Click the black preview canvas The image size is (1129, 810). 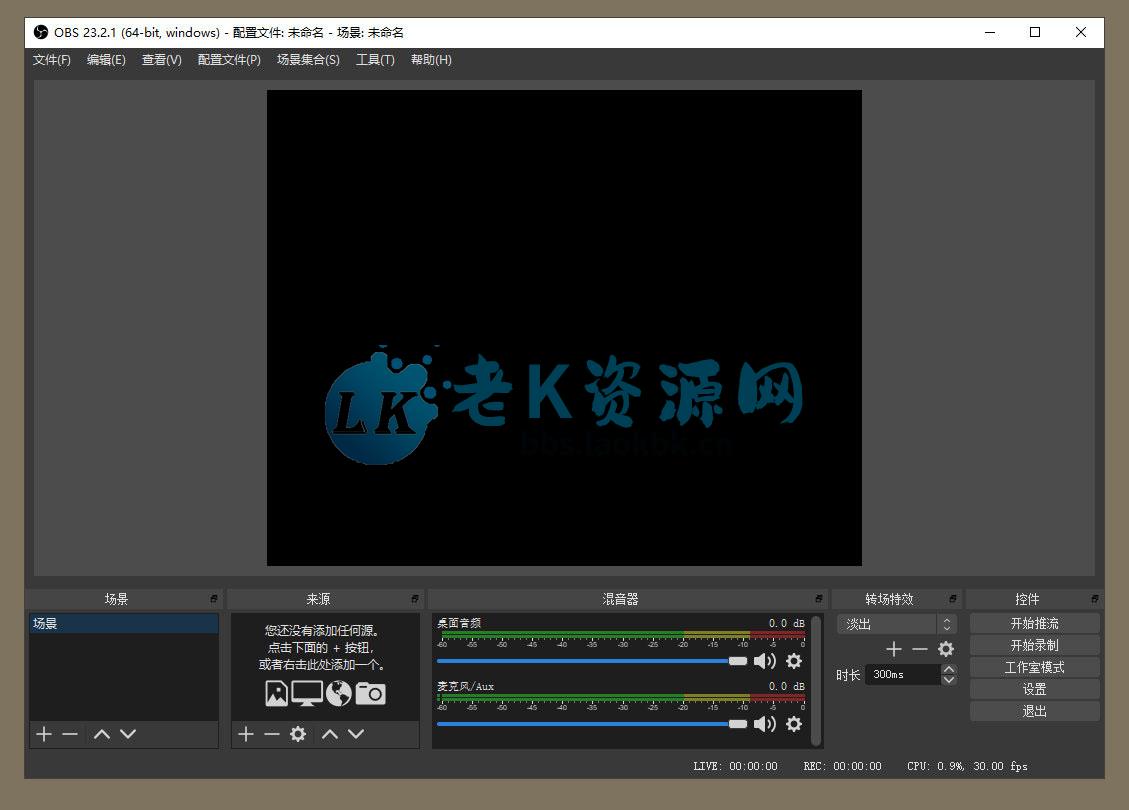pyautogui.click(x=564, y=328)
